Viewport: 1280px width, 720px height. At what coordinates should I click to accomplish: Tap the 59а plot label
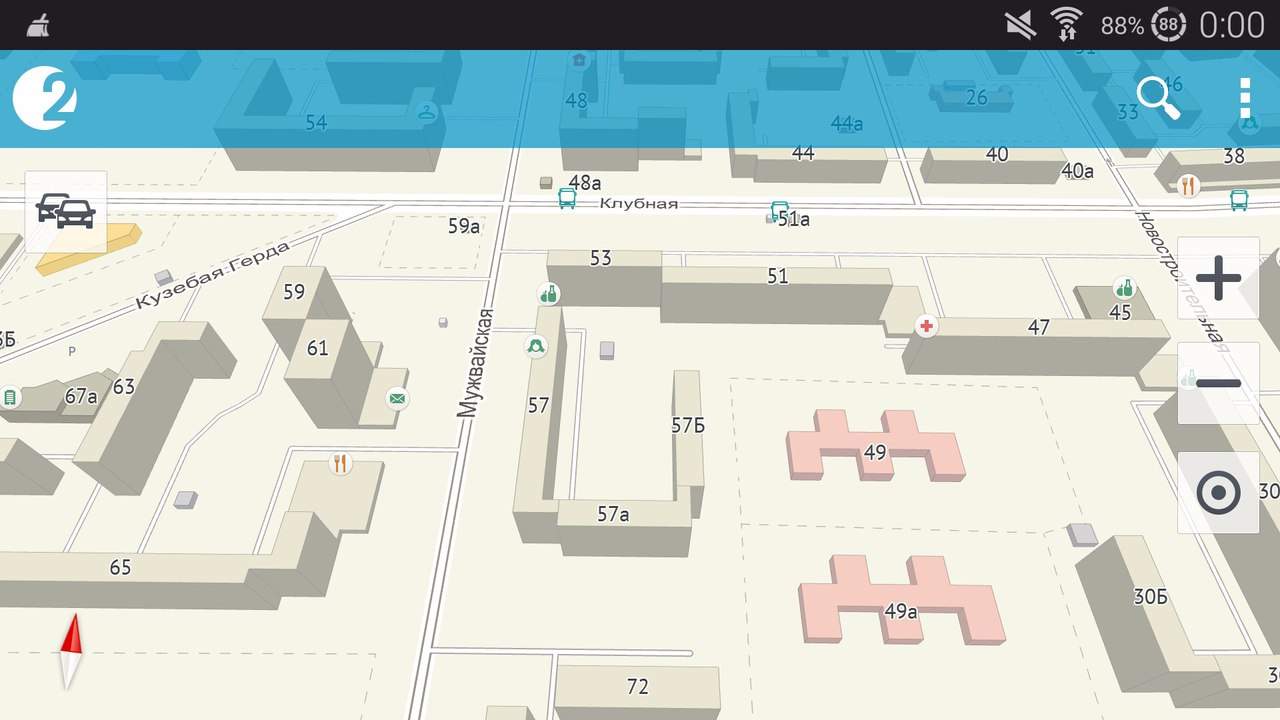coord(464,226)
